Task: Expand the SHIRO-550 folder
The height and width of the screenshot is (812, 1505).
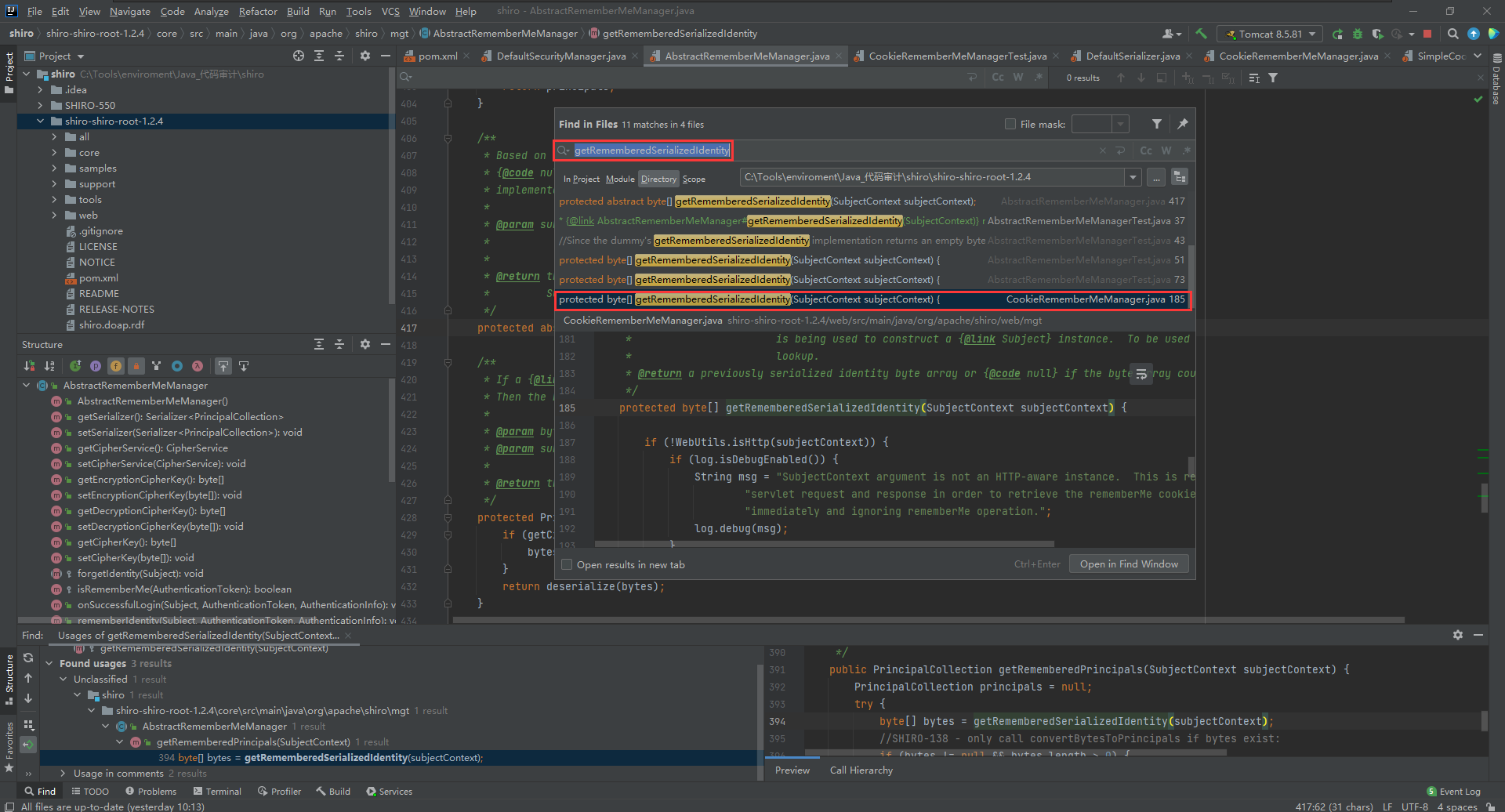Action: [41, 105]
